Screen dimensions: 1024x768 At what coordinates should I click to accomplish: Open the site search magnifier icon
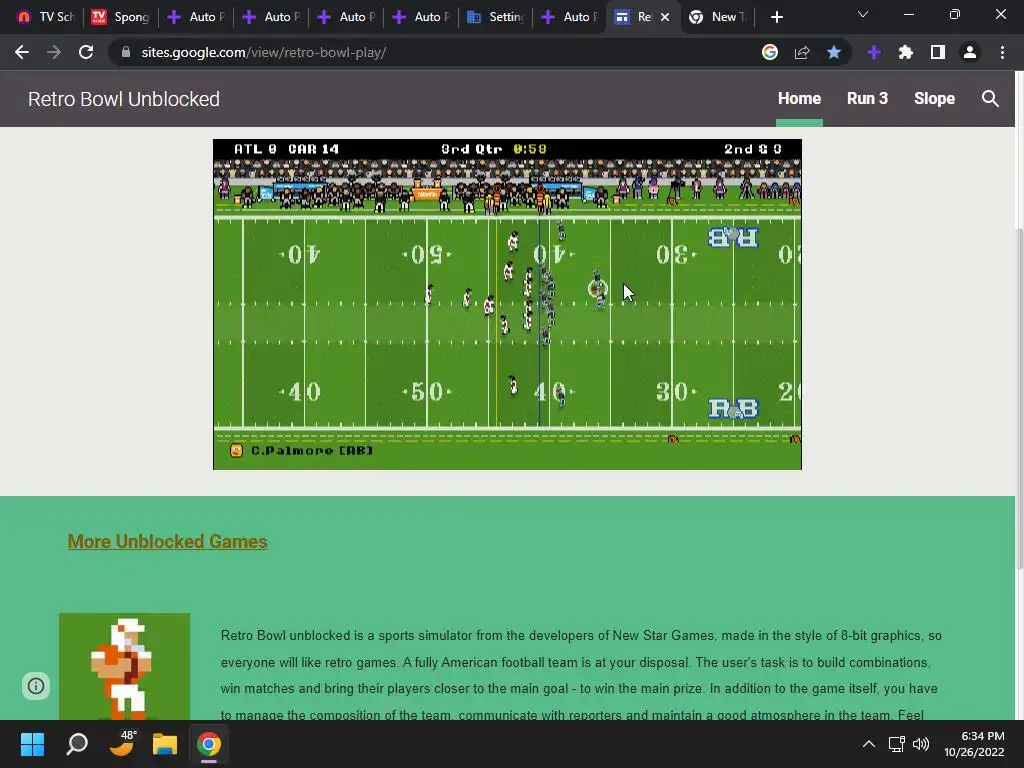(x=990, y=99)
